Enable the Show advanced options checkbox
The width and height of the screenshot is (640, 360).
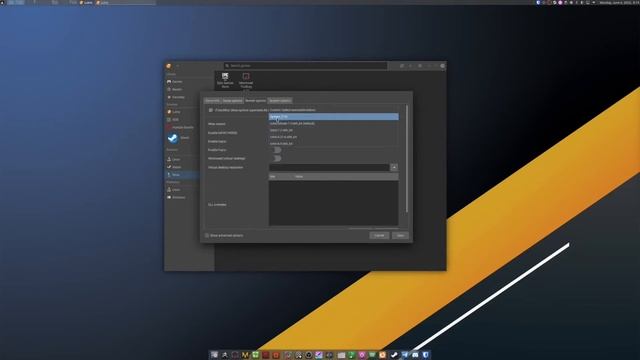[207, 236]
